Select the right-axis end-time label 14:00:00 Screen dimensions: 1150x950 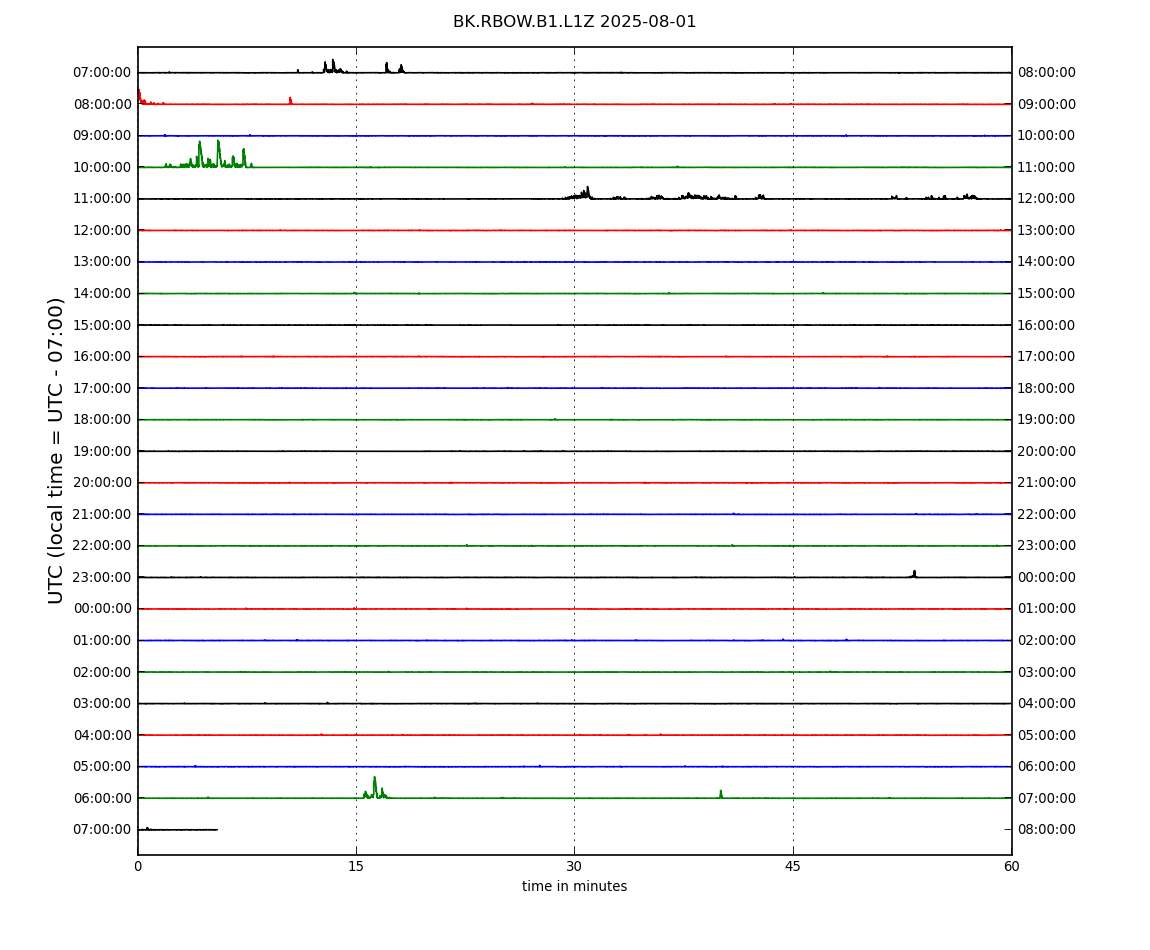(x=1047, y=262)
